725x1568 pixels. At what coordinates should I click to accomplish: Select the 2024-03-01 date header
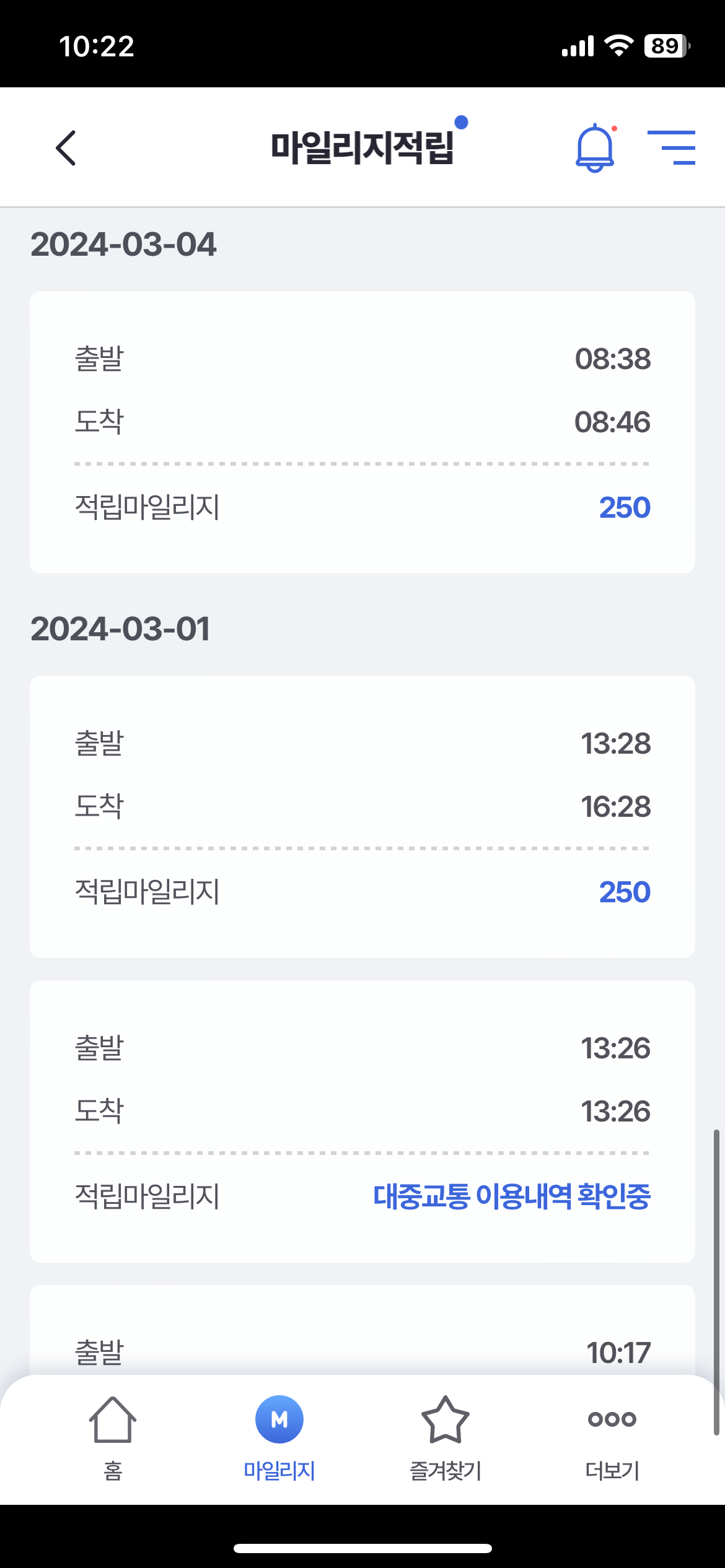point(121,629)
